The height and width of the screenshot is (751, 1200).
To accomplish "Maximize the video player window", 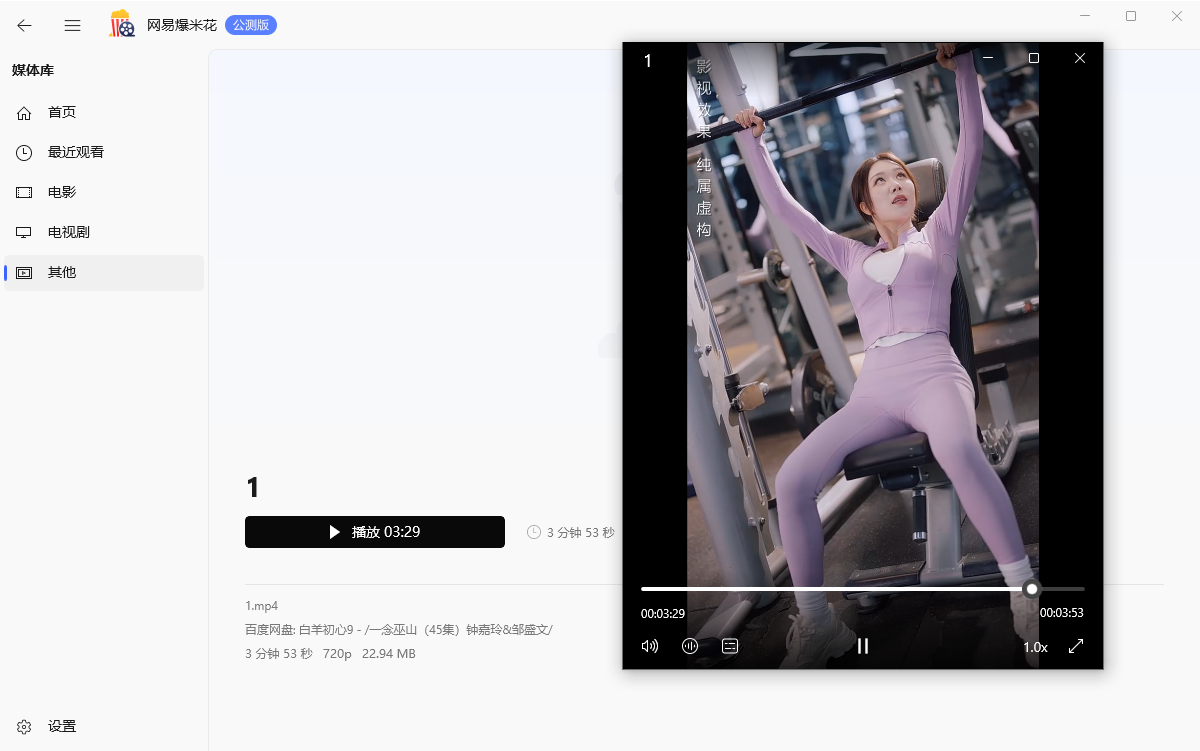I will 1034,58.
